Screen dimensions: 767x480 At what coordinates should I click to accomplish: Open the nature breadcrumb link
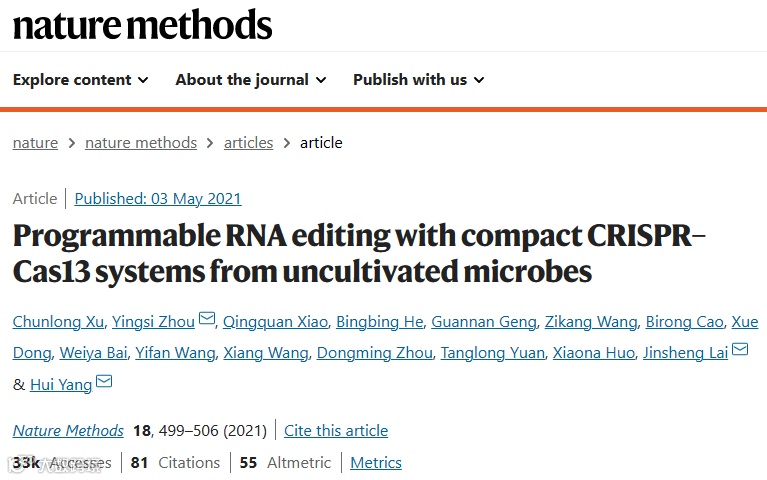35,143
